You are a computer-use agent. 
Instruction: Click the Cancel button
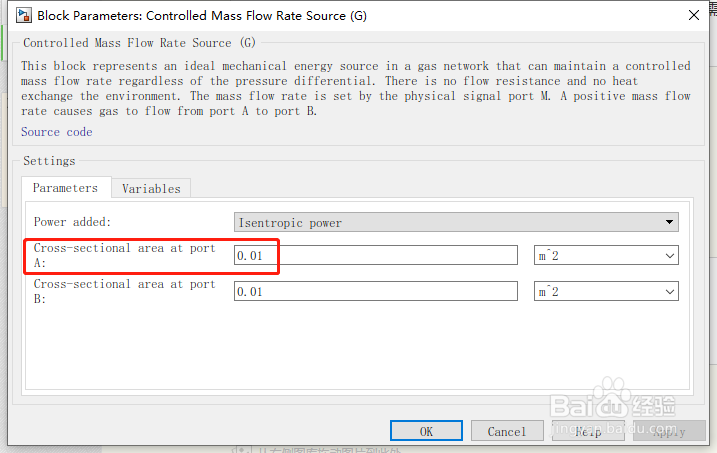507,431
